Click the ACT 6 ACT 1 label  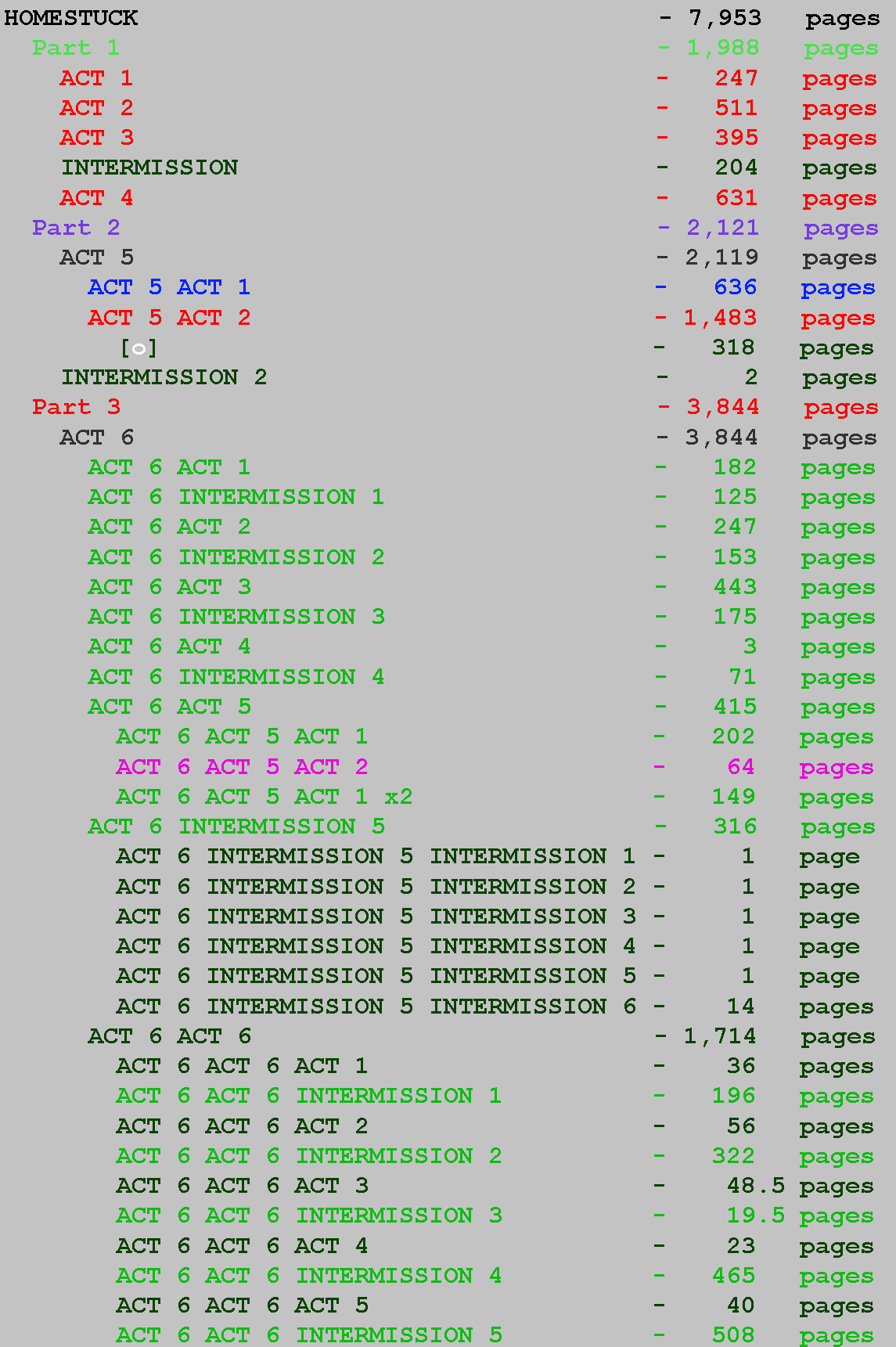[169, 467]
